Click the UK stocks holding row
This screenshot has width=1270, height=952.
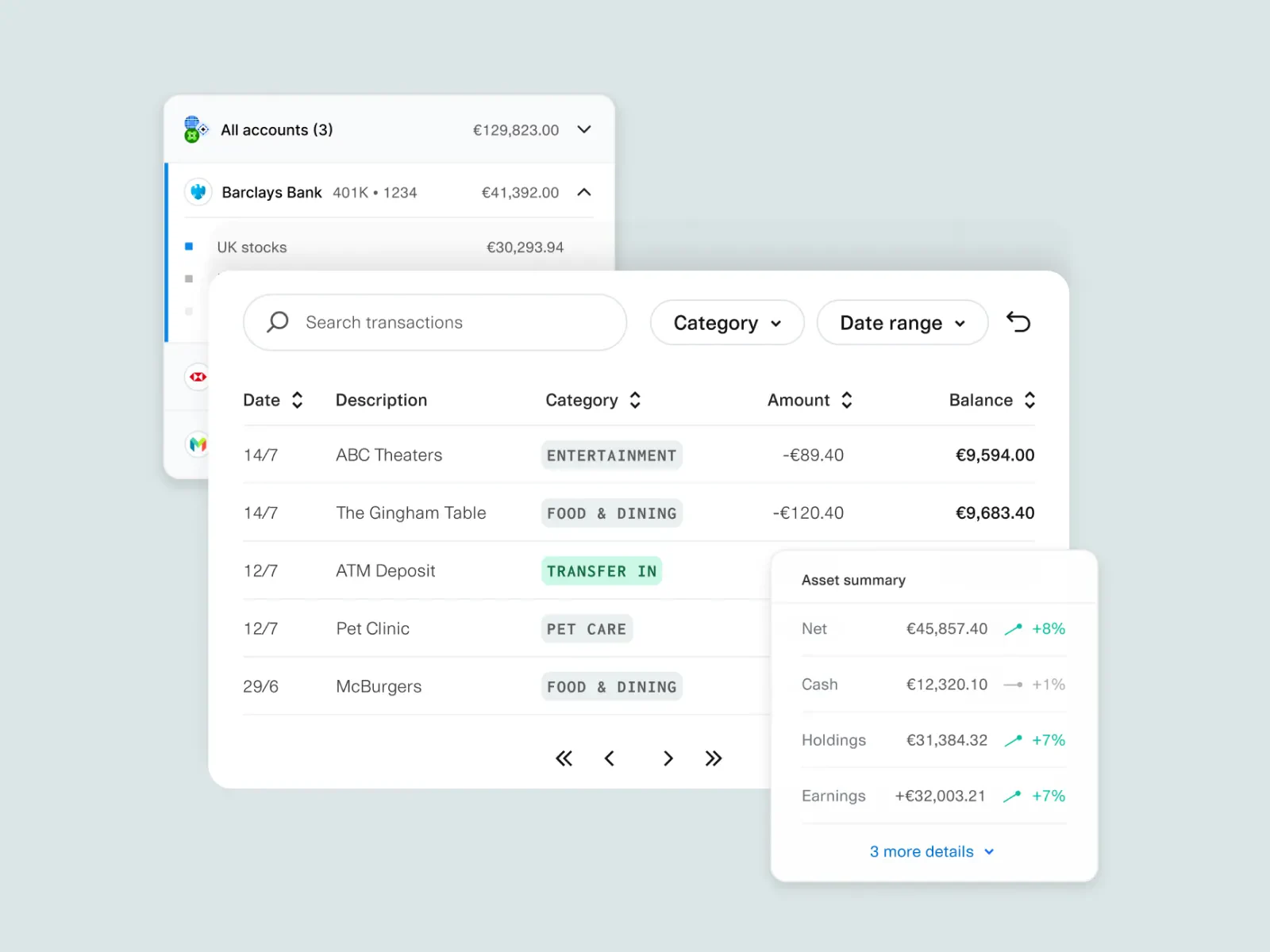[389, 247]
